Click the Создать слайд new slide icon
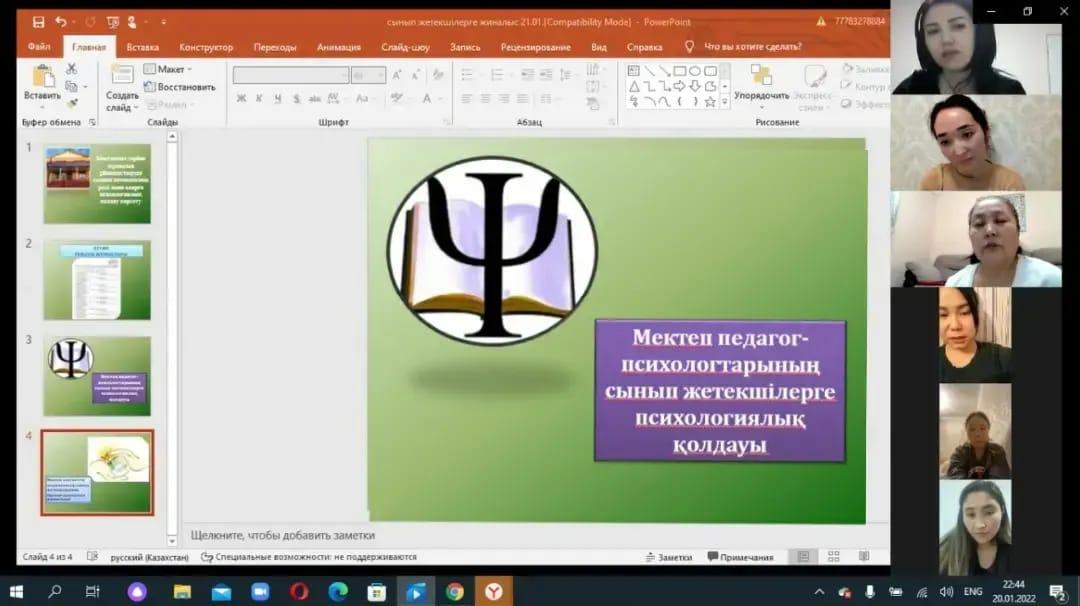The height and width of the screenshot is (606, 1080). tap(122, 77)
